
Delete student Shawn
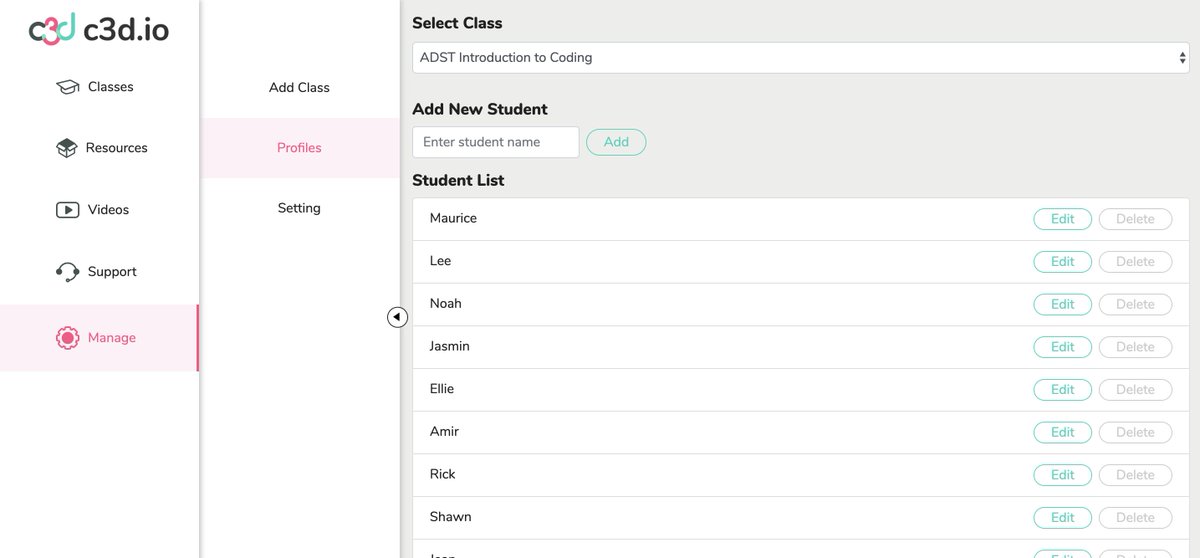pos(1135,518)
